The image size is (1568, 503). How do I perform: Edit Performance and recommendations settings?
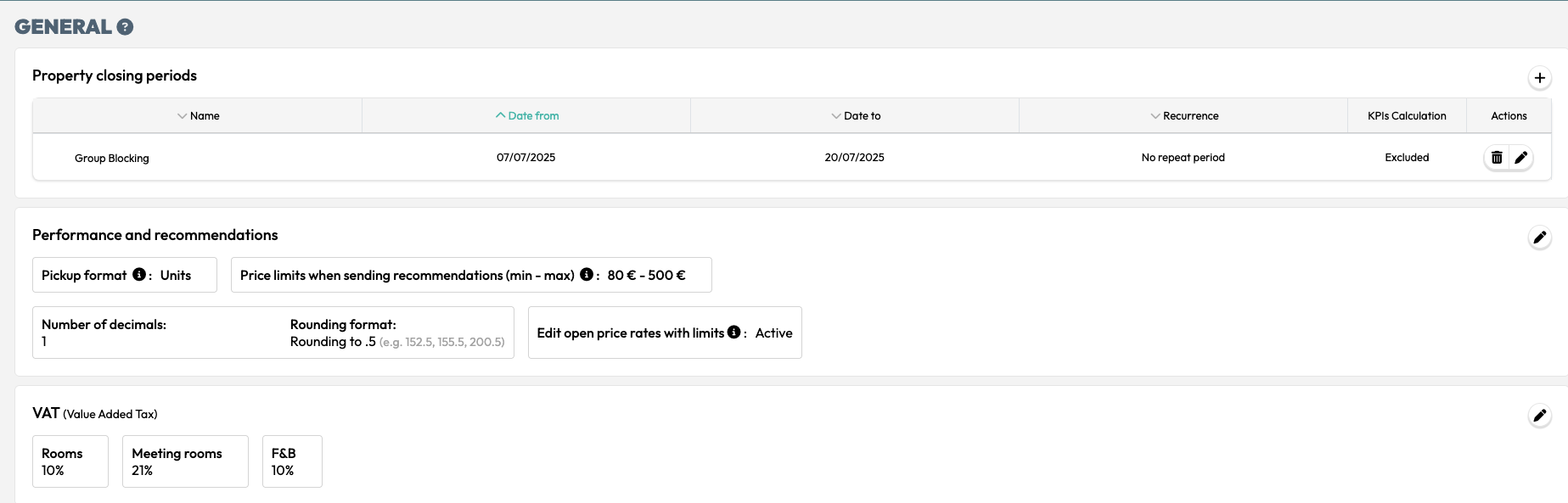pos(1539,238)
